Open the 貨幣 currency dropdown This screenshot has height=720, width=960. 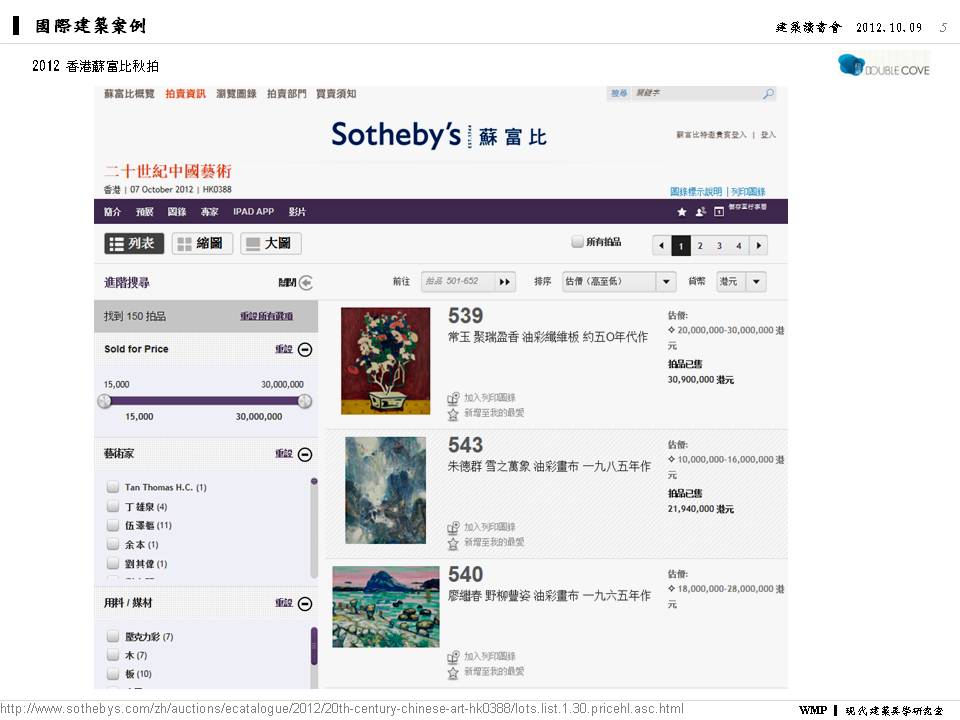click(x=741, y=282)
